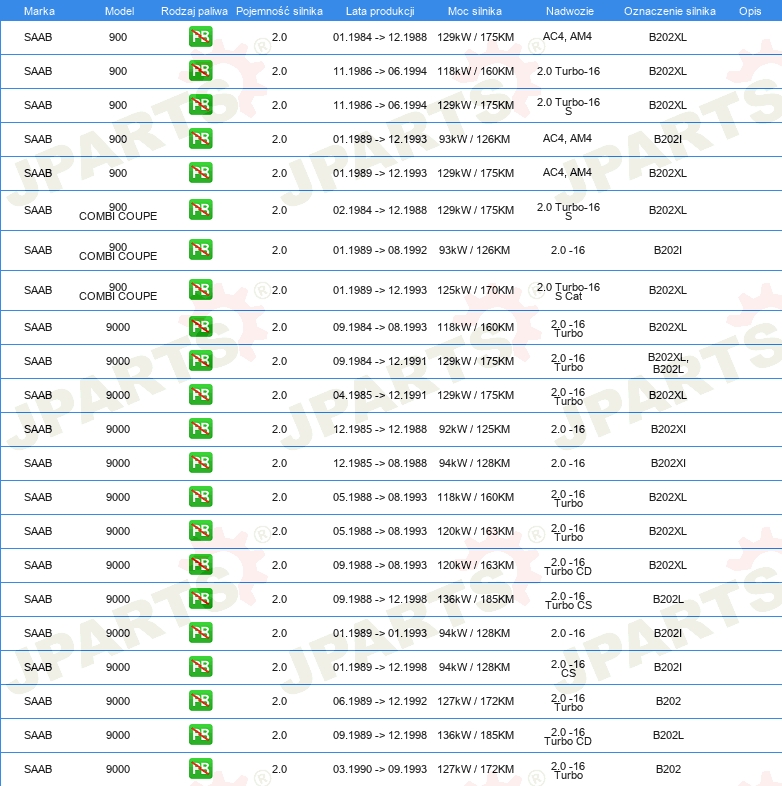The height and width of the screenshot is (786, 782).
Task: Select the date range 09.1988 -> 12.1998
Action: [380, 600]
